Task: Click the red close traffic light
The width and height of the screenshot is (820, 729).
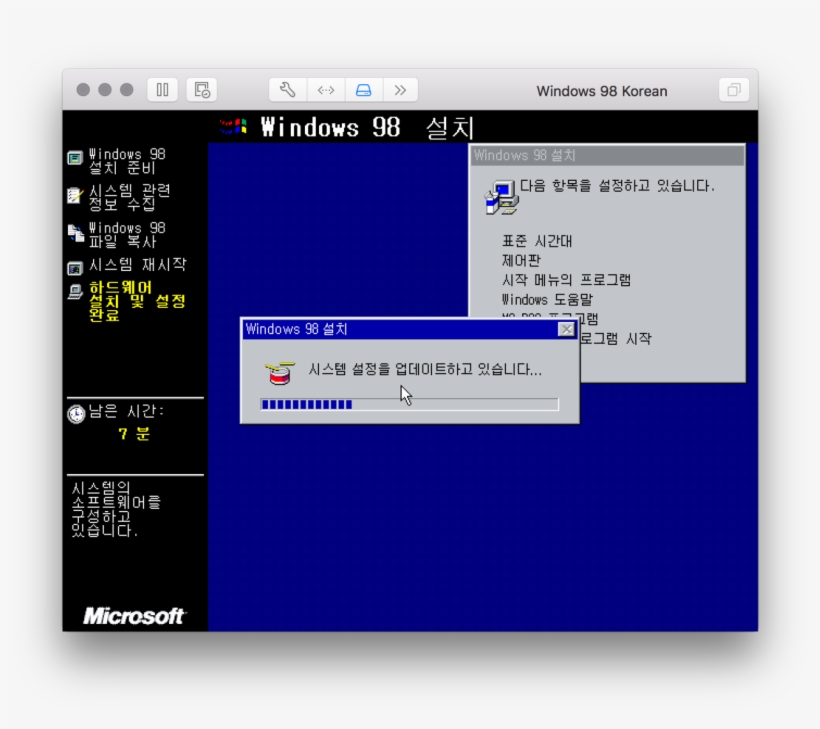Action: (83, 90)
